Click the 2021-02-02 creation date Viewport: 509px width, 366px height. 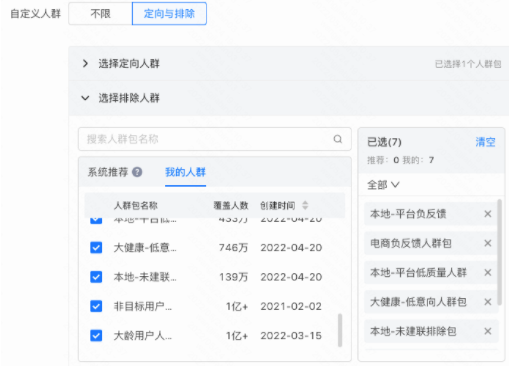[x=291, y=306]
